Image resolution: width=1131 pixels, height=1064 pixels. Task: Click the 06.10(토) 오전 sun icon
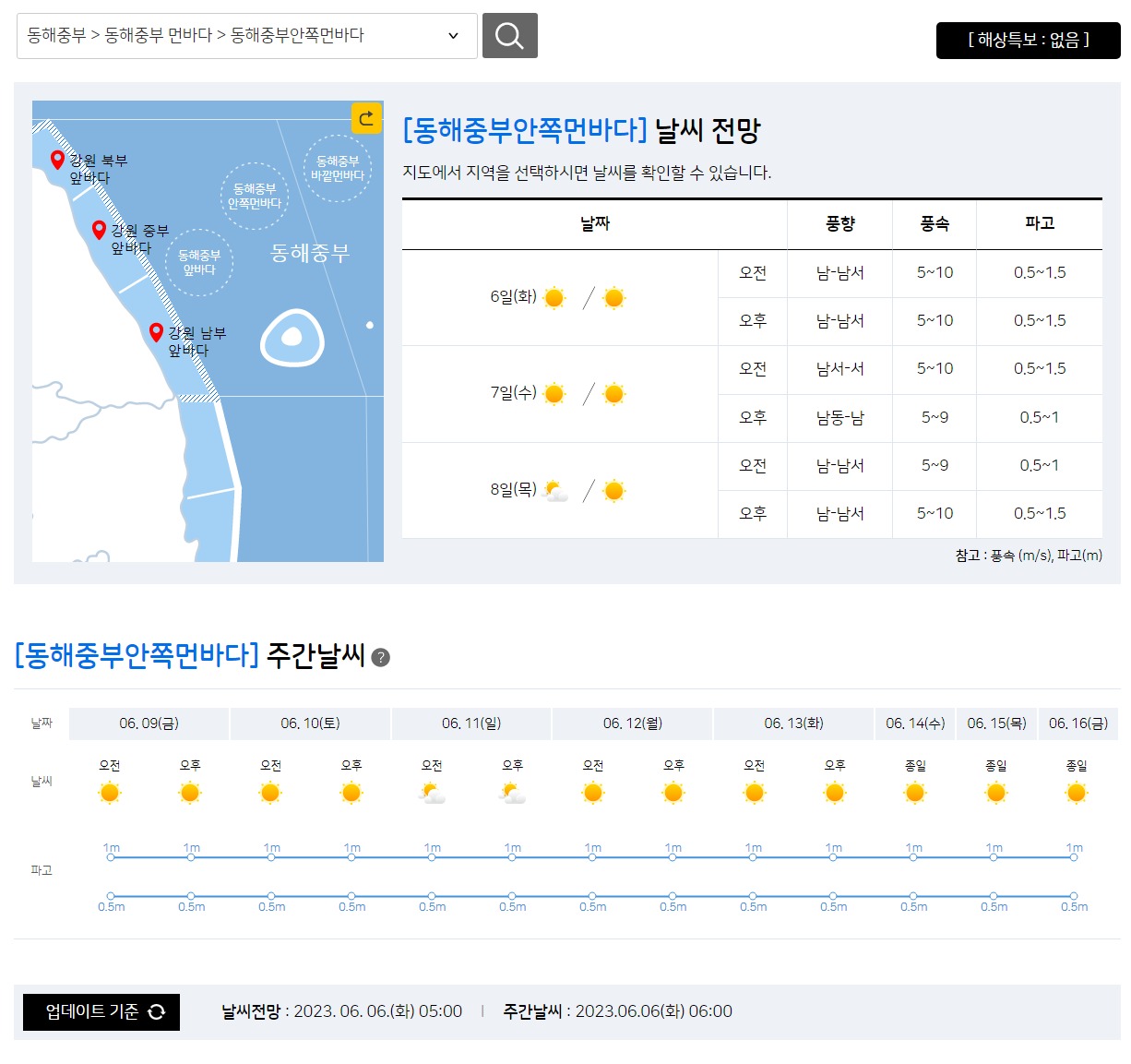(x=270, y=793)
